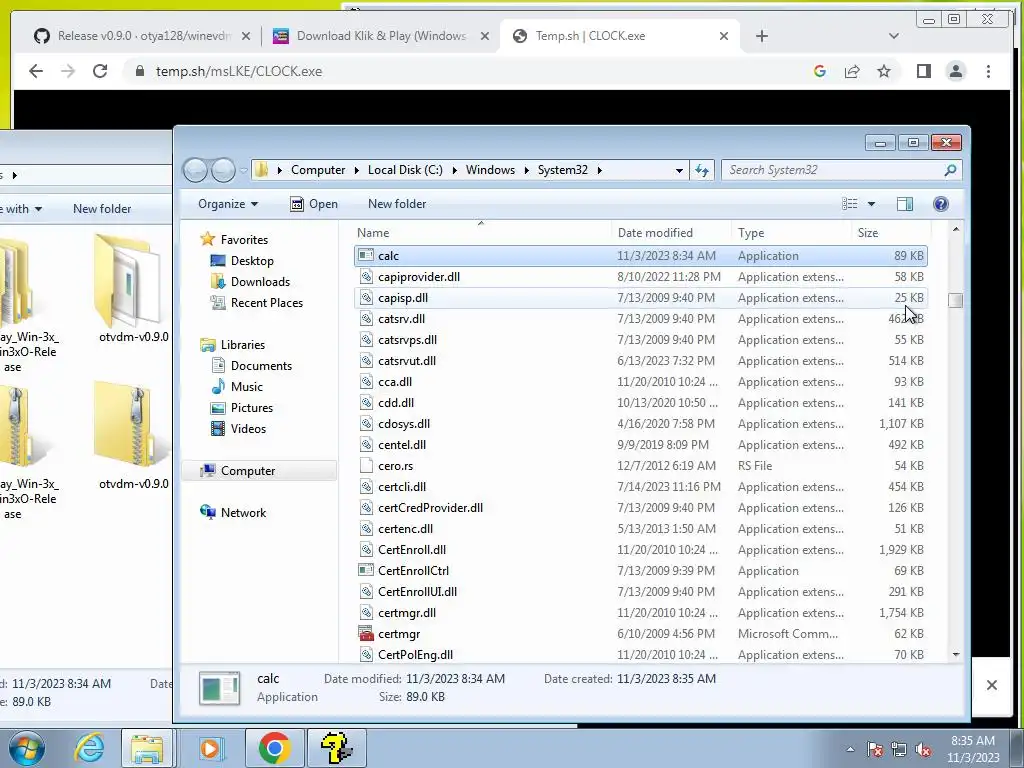
Task: Open the view options dropdown arrow
Action: [x=871, y=204]
